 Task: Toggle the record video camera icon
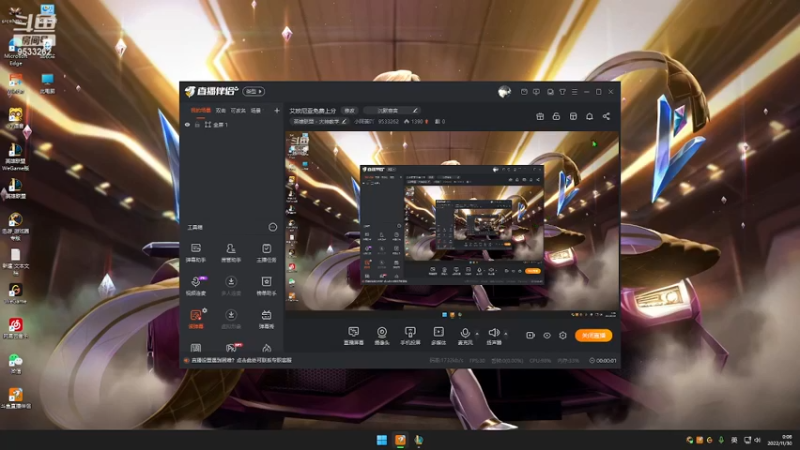pyautogui.click(x=531, y=336)
